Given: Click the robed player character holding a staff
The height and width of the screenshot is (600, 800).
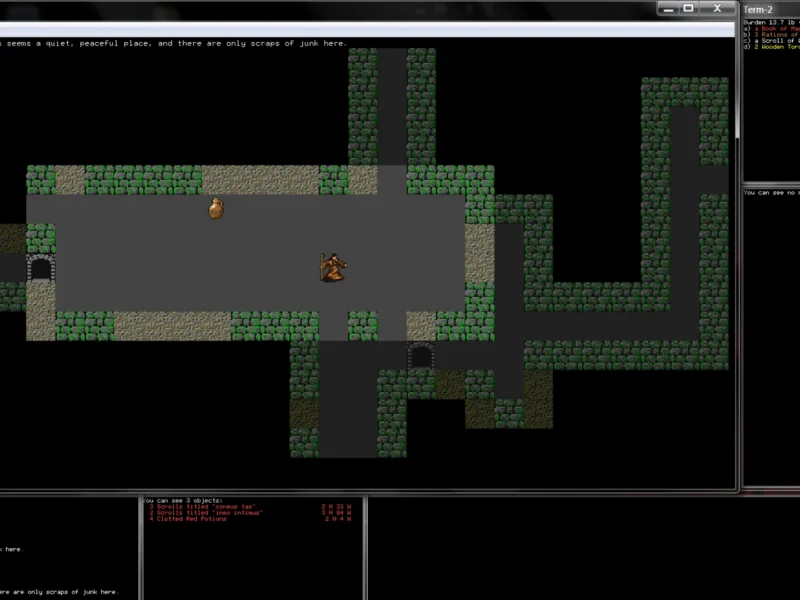Looking at the screenshot, I should click(333, 267).
